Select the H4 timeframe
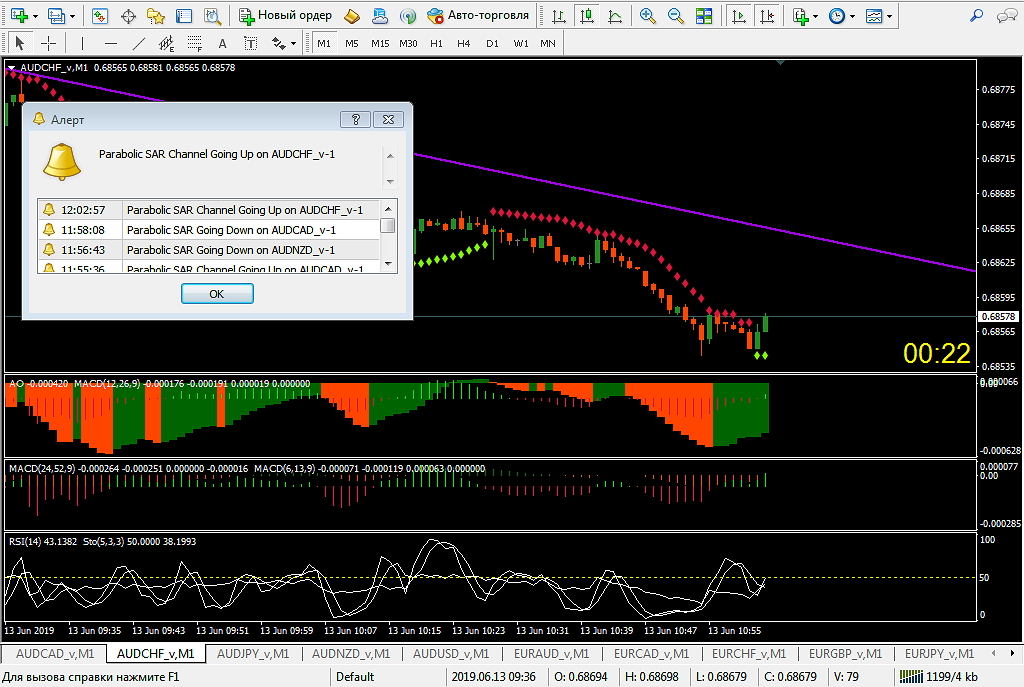 coord(464,44)
